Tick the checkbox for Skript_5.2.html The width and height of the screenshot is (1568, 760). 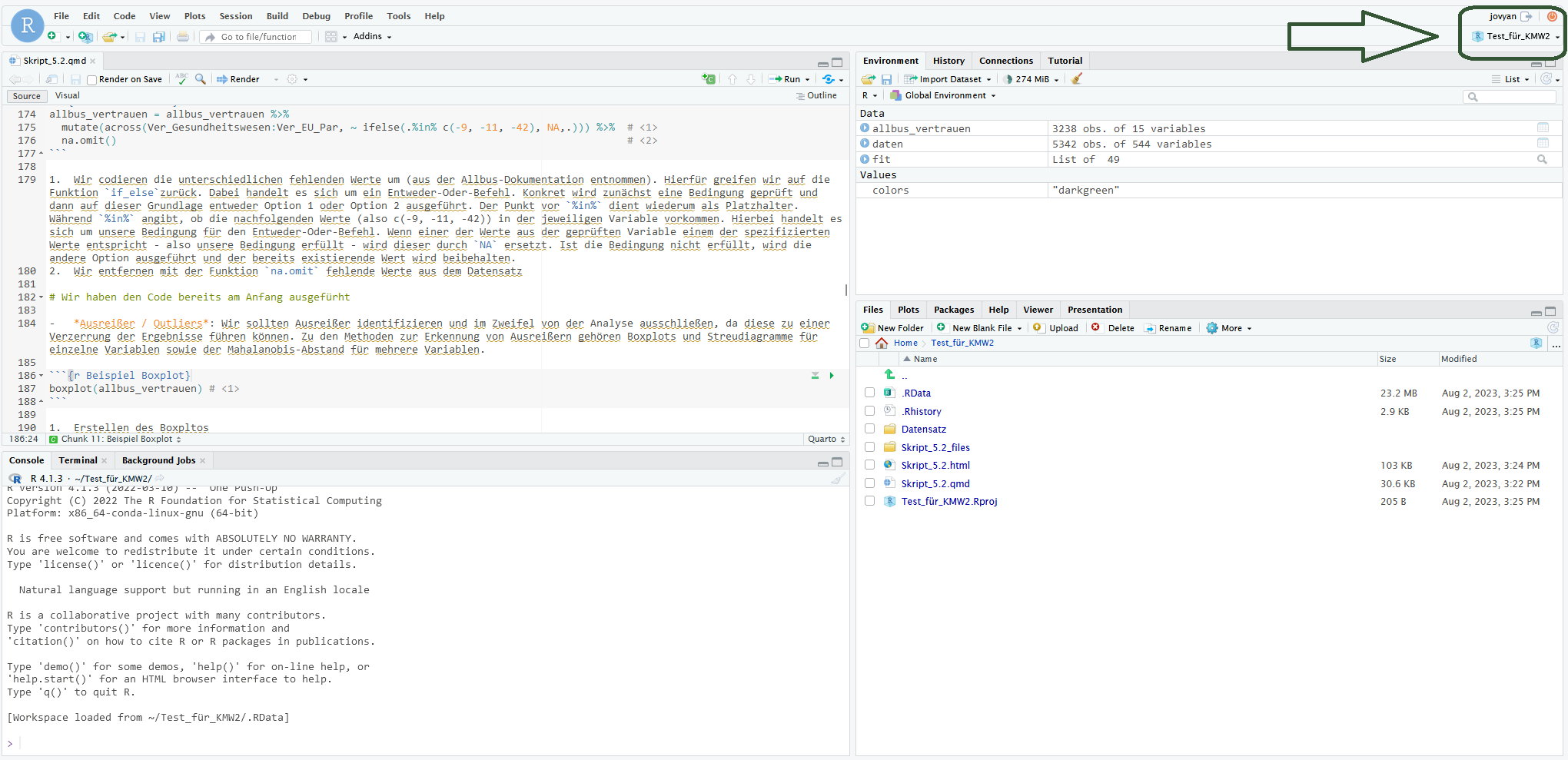[x=869, y=465]
